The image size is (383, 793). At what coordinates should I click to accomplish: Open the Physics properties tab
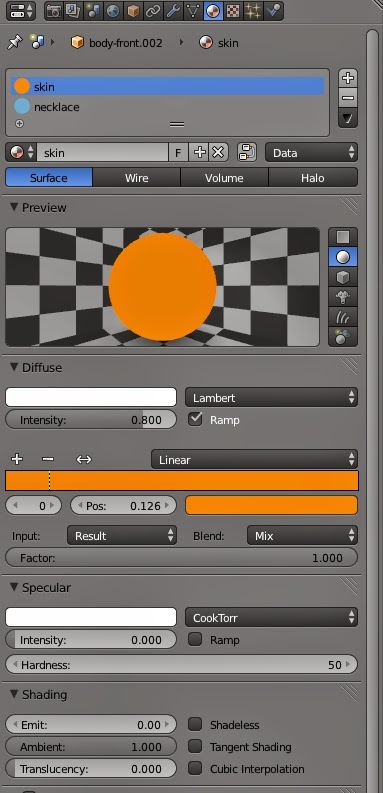pyautogui.click(x=273, y=11)
